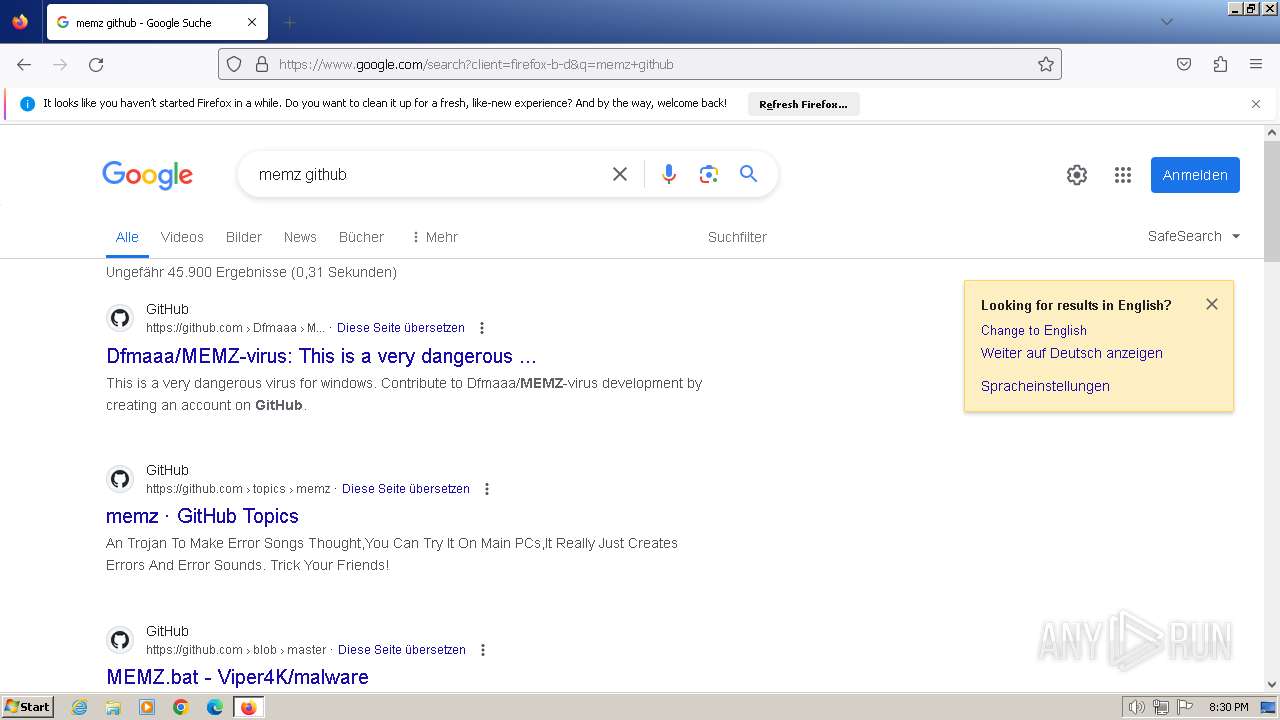This screenshot has height=720, width=1280.
Task: Launch Internet Explorer from the taskbar
Action: point(80,707)
